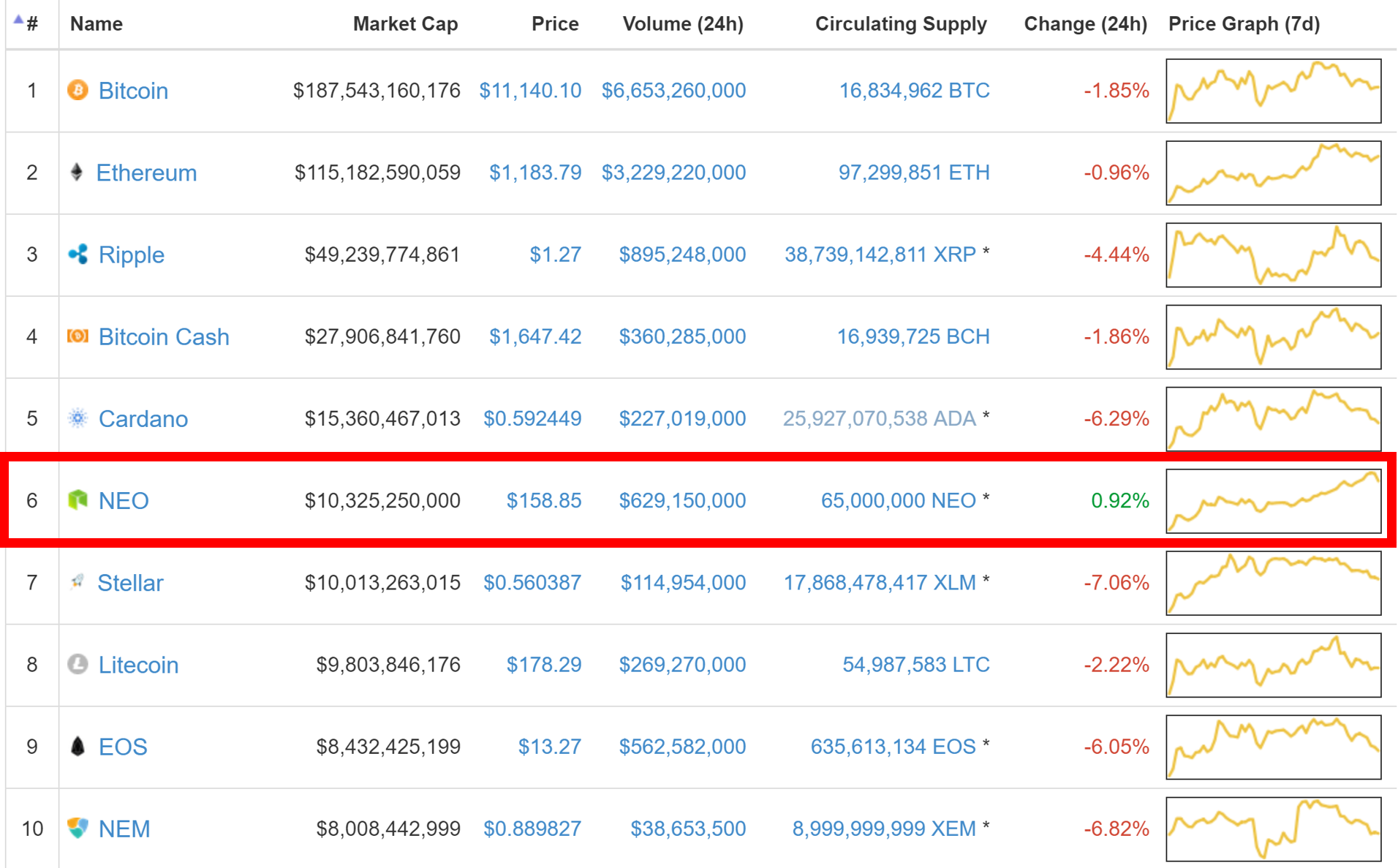This screenshot has height=868, width=1398.
Task: Click supply 38,739,142,811 XRP
Action: coord(880,254)
